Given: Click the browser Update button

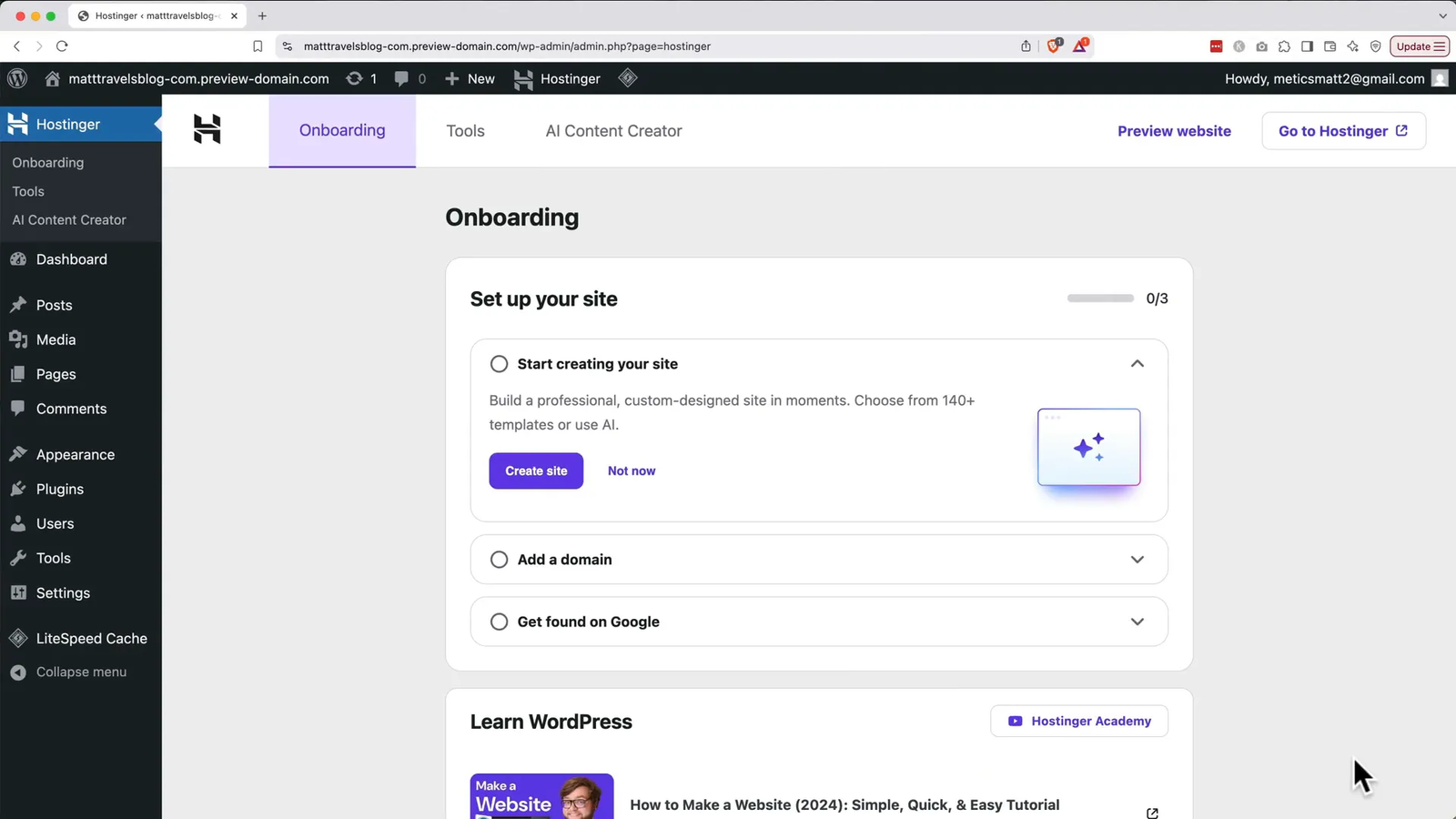Looking at the screenshot, I should (1420, 46).
